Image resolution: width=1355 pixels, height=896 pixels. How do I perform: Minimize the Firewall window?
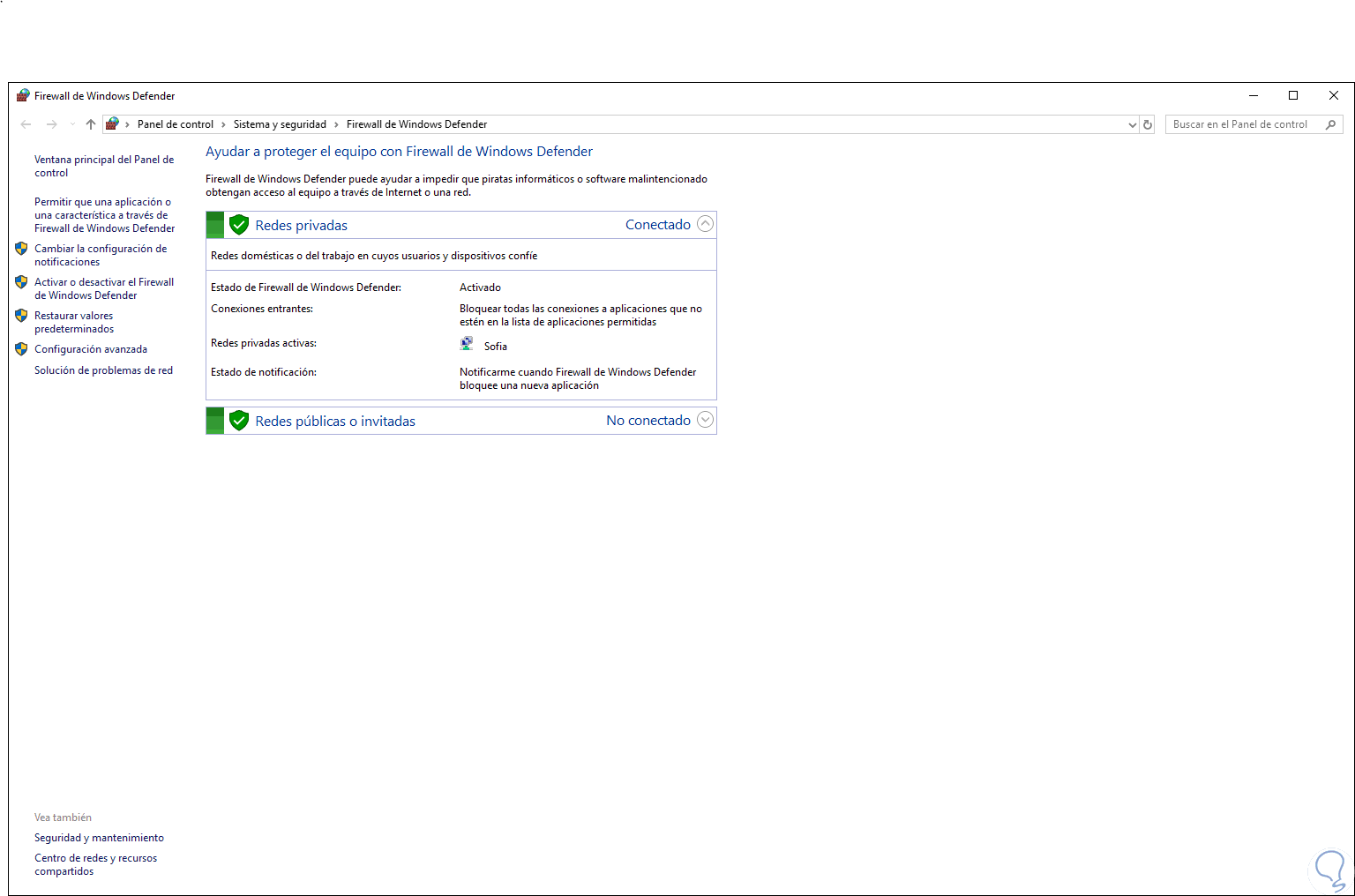click(x=1254, y=95)
